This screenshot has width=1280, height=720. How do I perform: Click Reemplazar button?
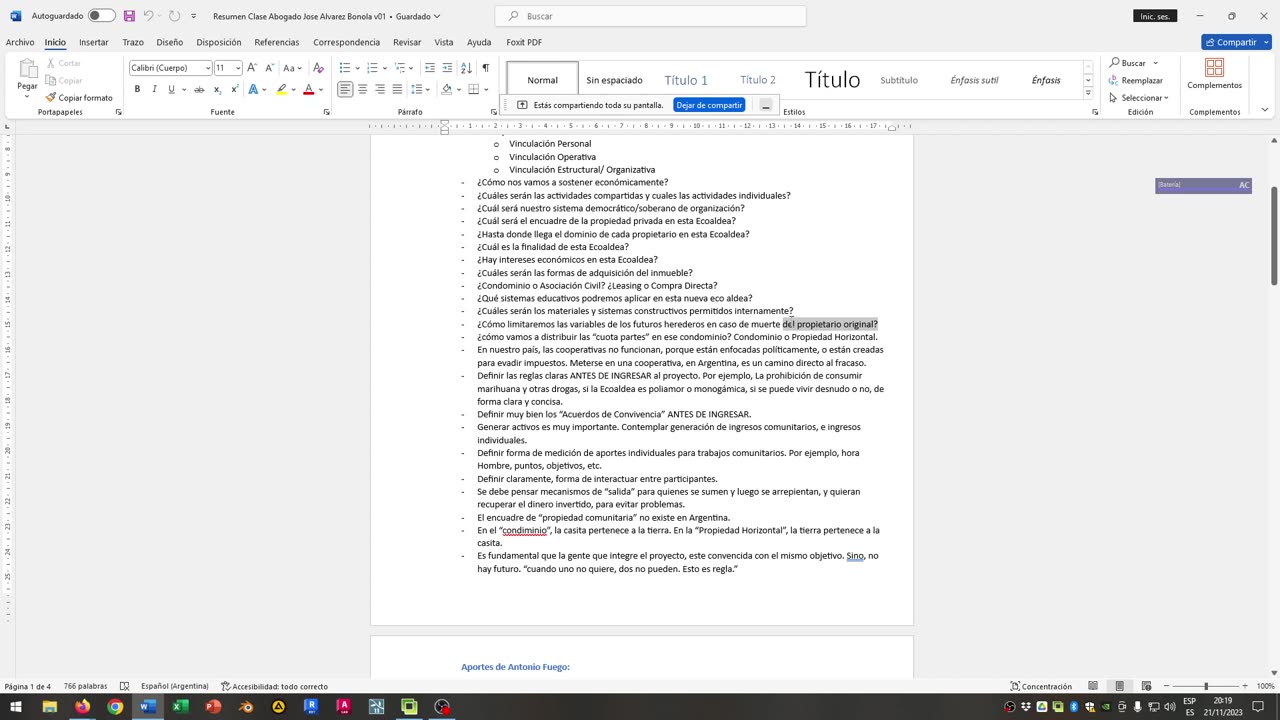(1135, 80)
